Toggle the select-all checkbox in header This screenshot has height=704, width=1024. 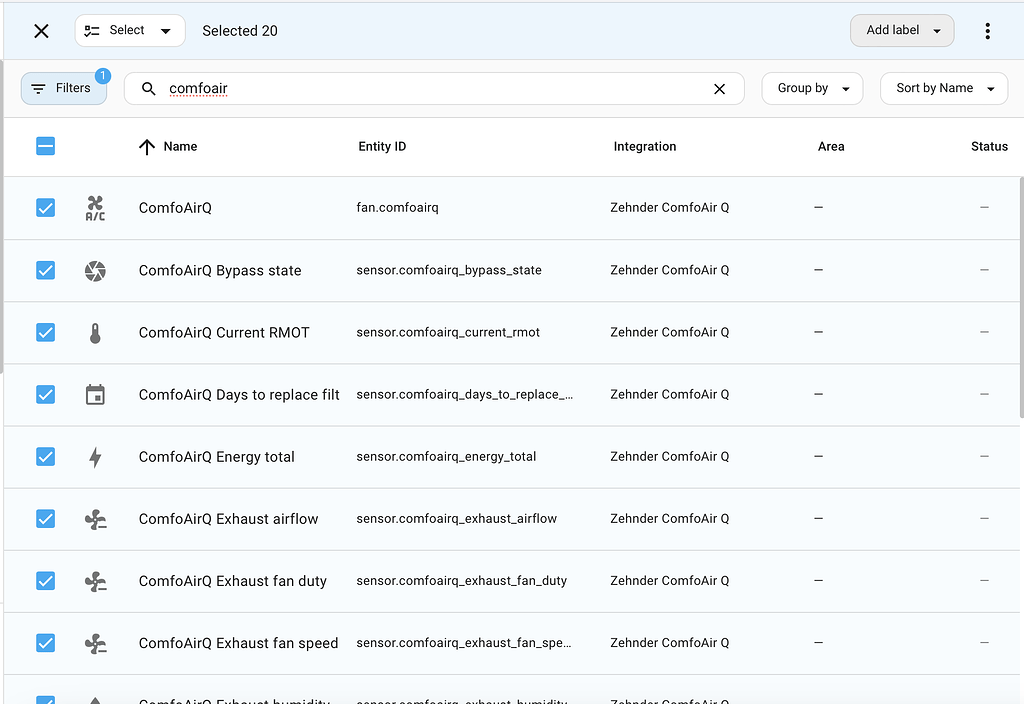click(45, 146)
